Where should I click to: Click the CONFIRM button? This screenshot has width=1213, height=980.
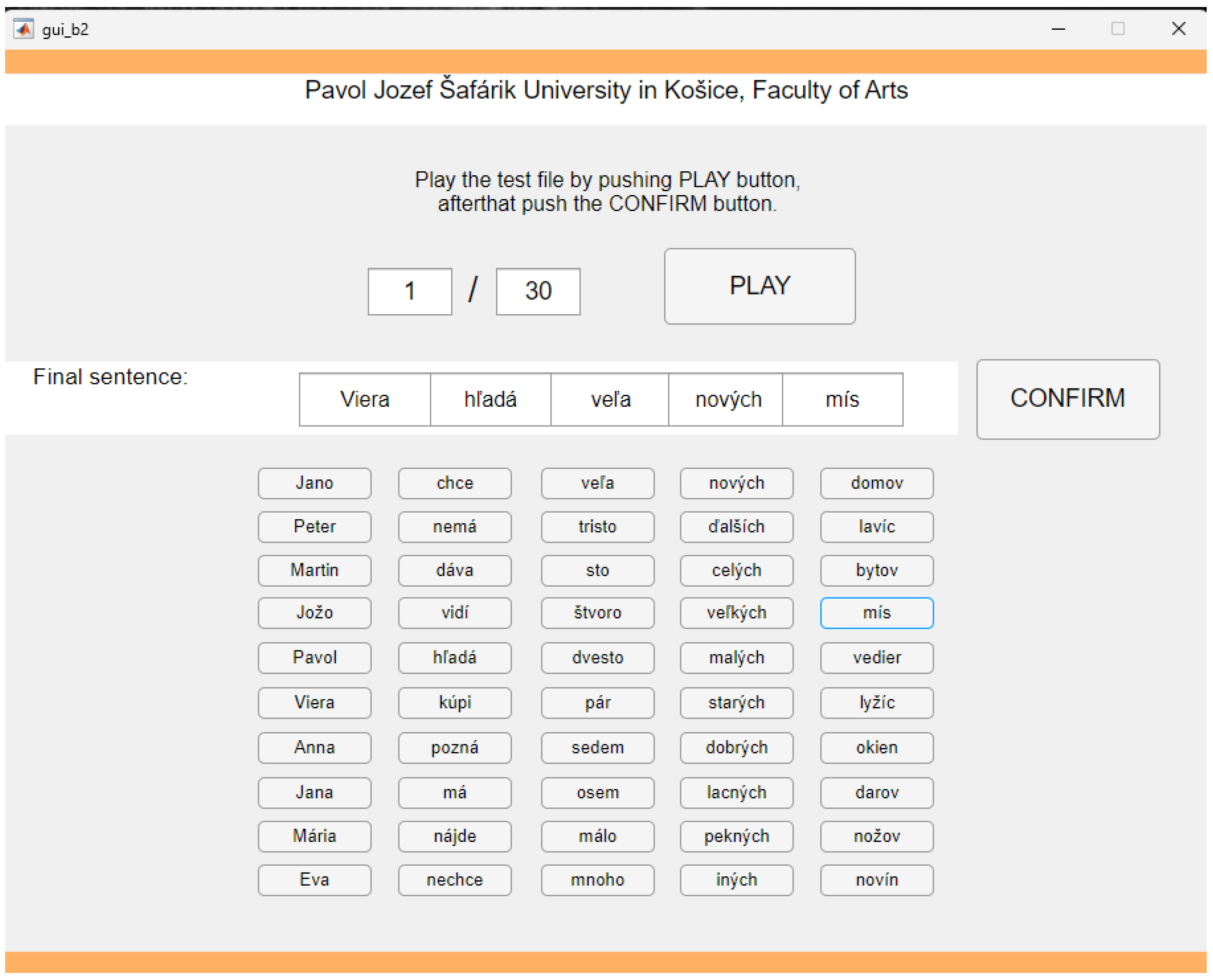[x=1067, y=399]
